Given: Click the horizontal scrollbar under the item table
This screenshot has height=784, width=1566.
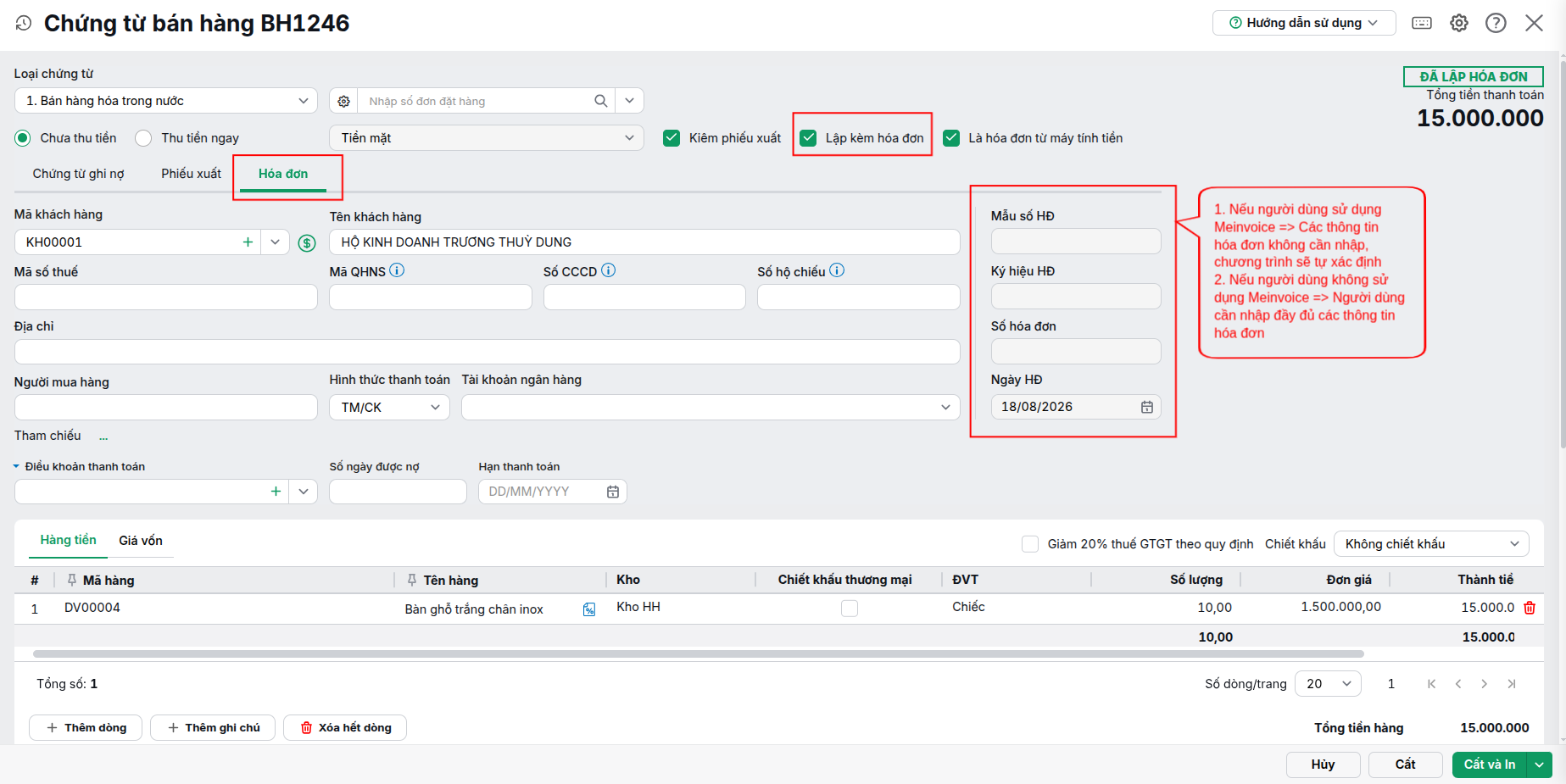Looking at the screenshot, I should point(699,654).
